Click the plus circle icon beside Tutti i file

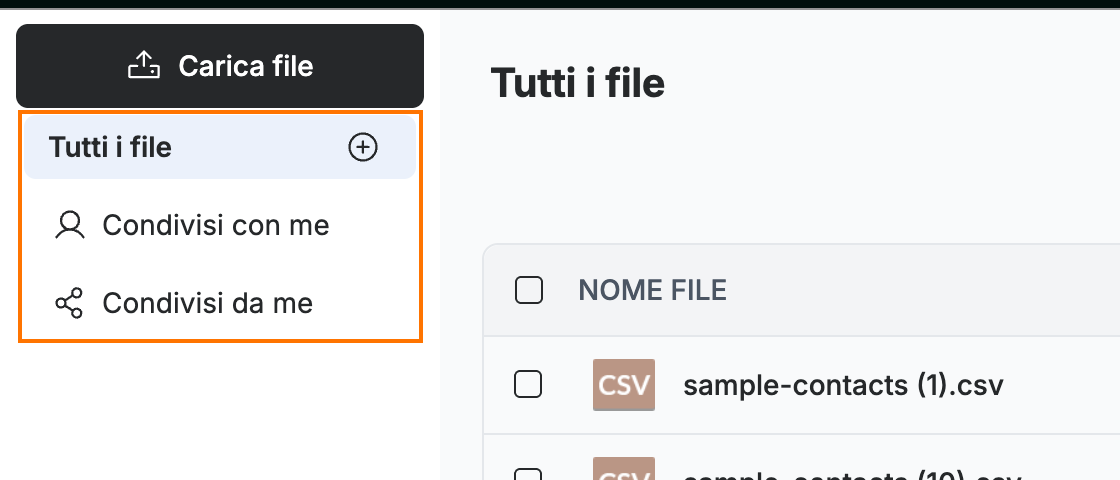(x=363, y=147)
